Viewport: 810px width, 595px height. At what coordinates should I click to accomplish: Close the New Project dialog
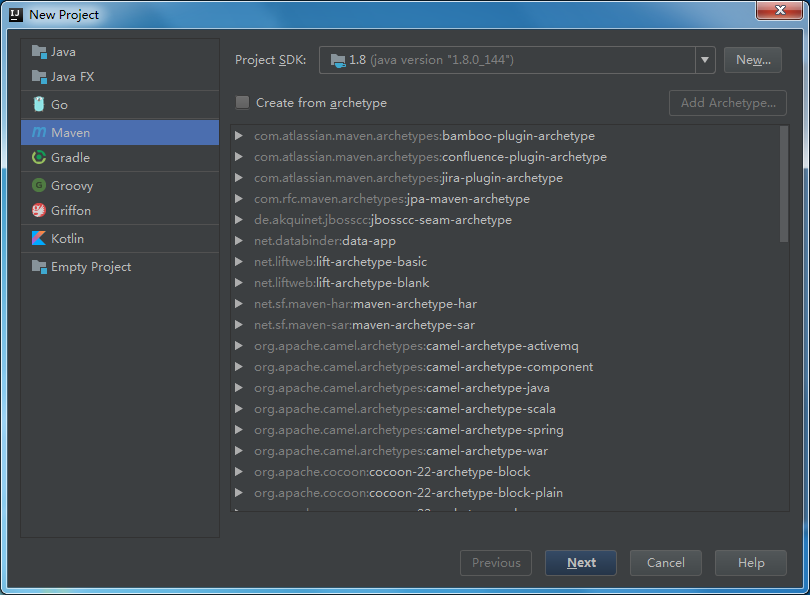pyautogui.click(x=780, y=10)
